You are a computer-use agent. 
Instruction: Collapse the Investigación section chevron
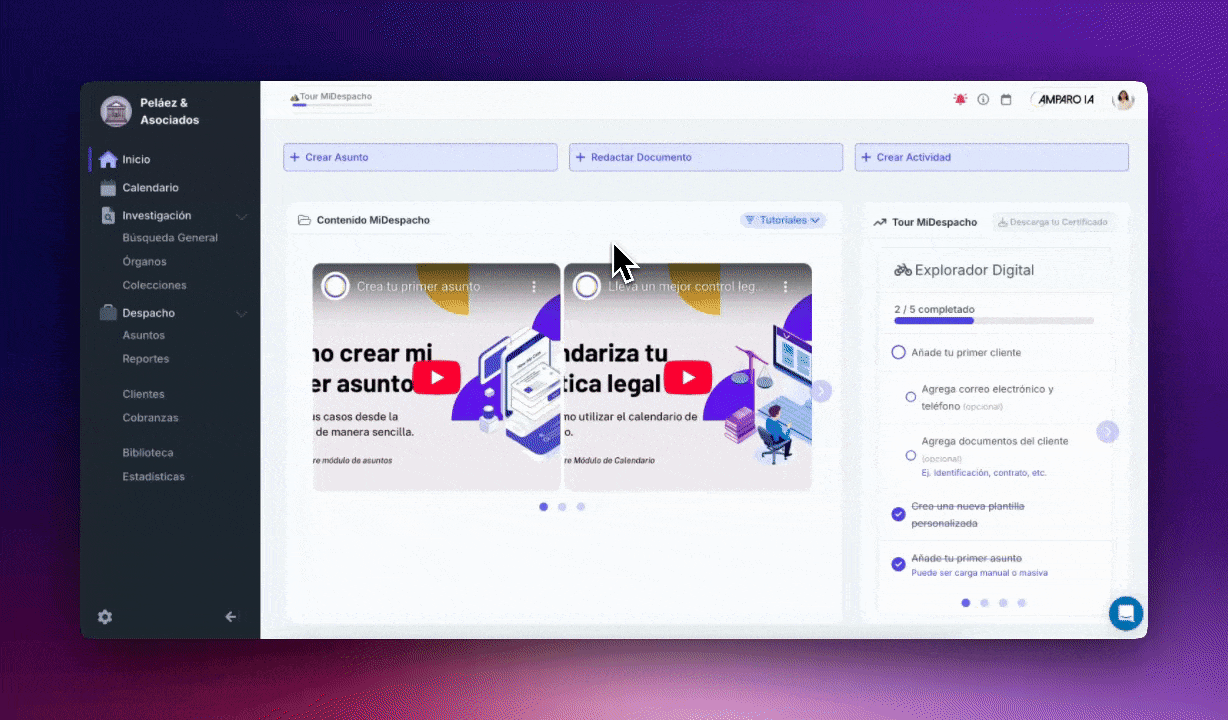pyautogui.click(x=241, y=216)
